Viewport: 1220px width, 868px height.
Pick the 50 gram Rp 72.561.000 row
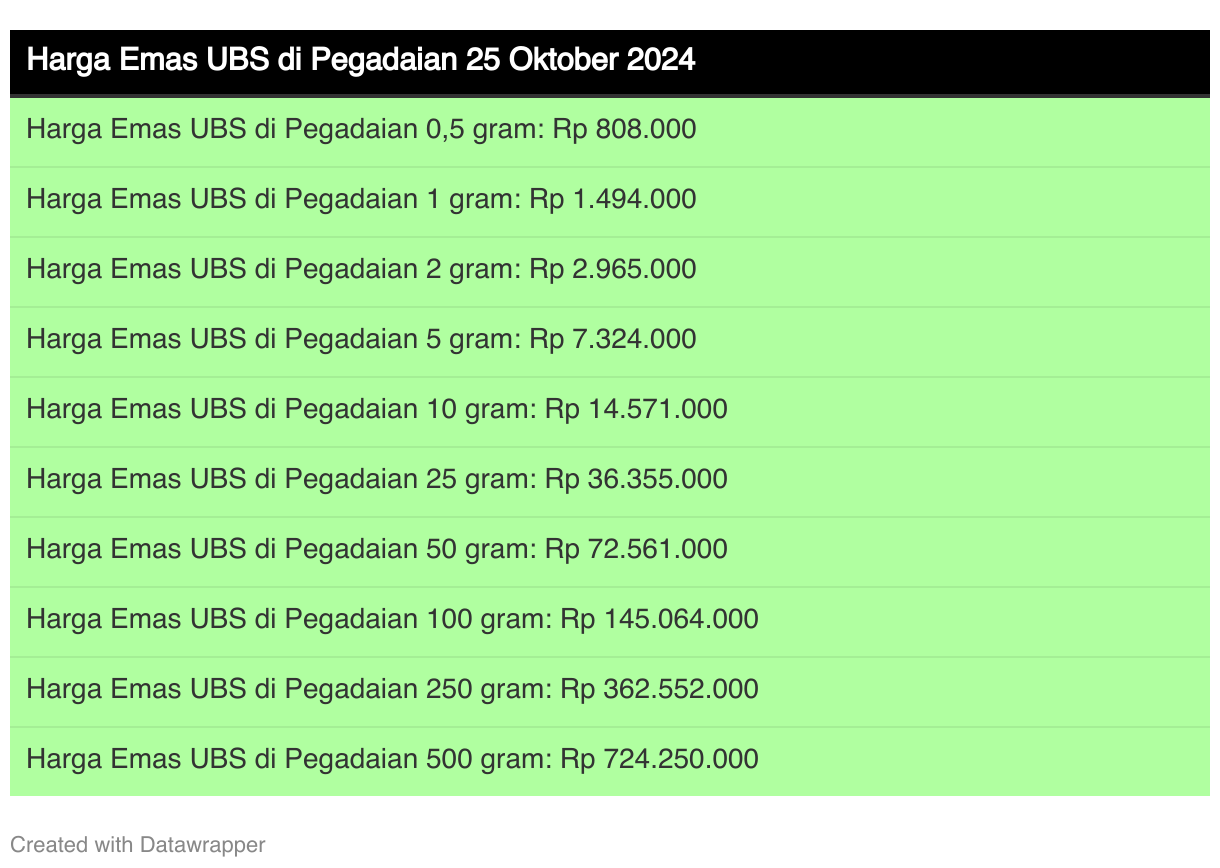pos(610,551)
